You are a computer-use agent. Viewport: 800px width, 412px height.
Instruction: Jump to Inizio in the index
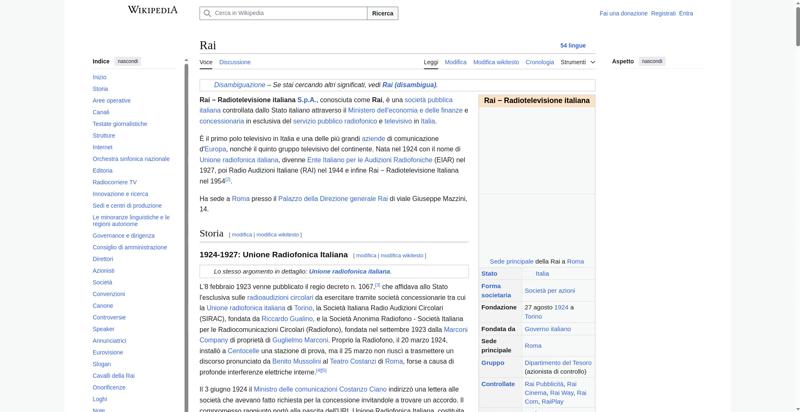pyautogui.click(x=99, y=77)
